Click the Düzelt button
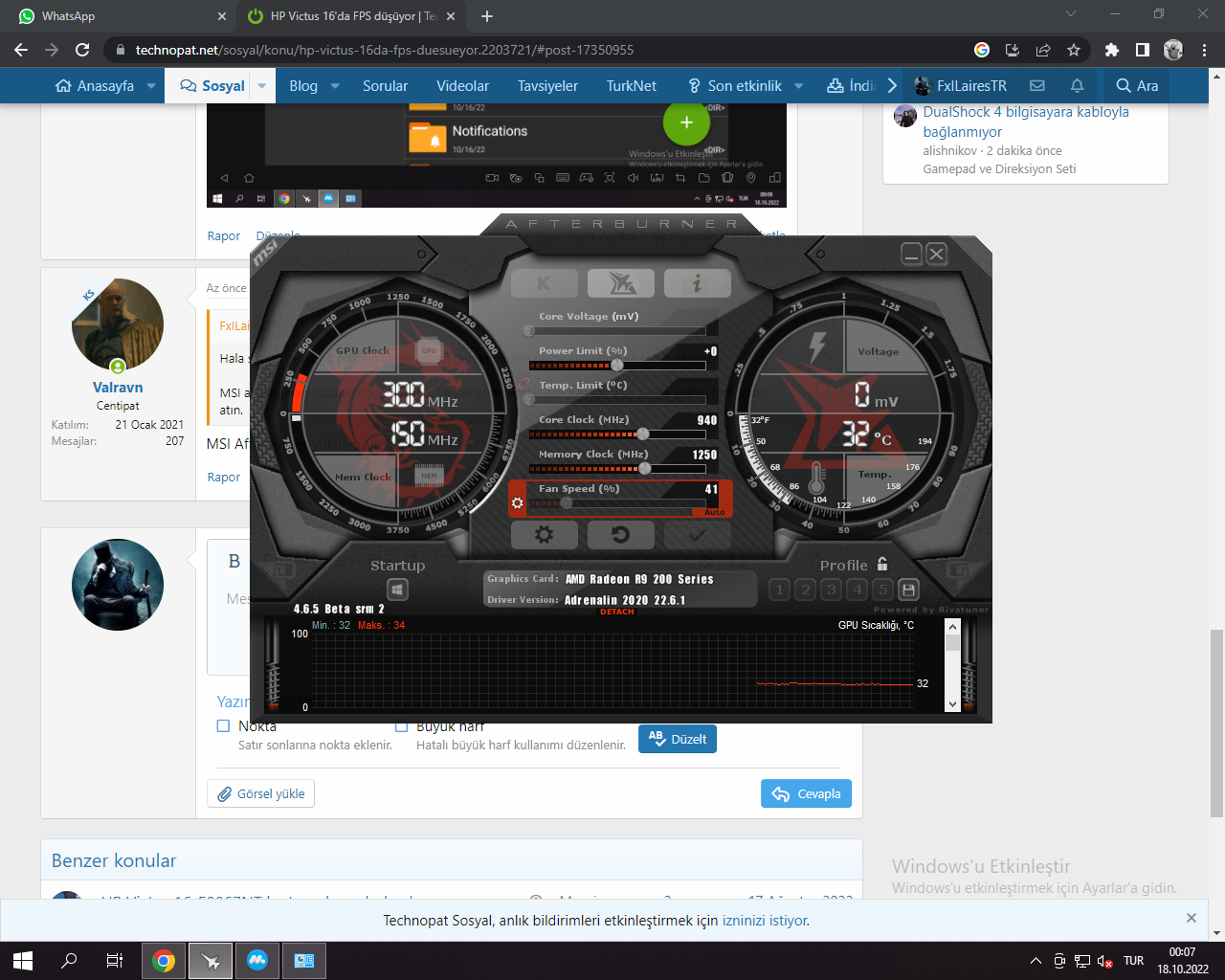Screen dimensions: 1225x980 tap(678, 739)
